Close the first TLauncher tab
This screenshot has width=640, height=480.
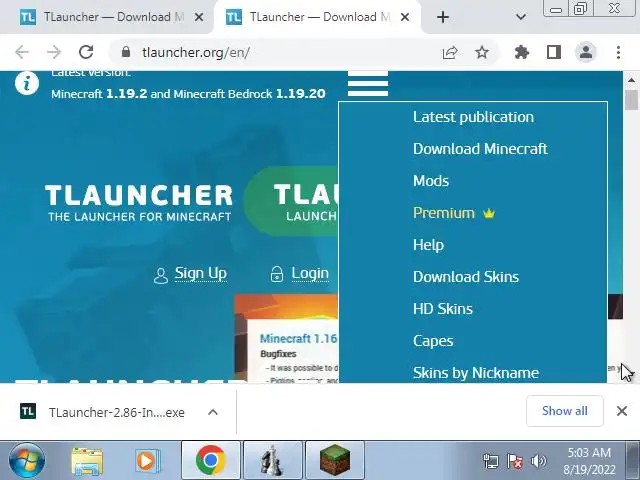point(199,17)
